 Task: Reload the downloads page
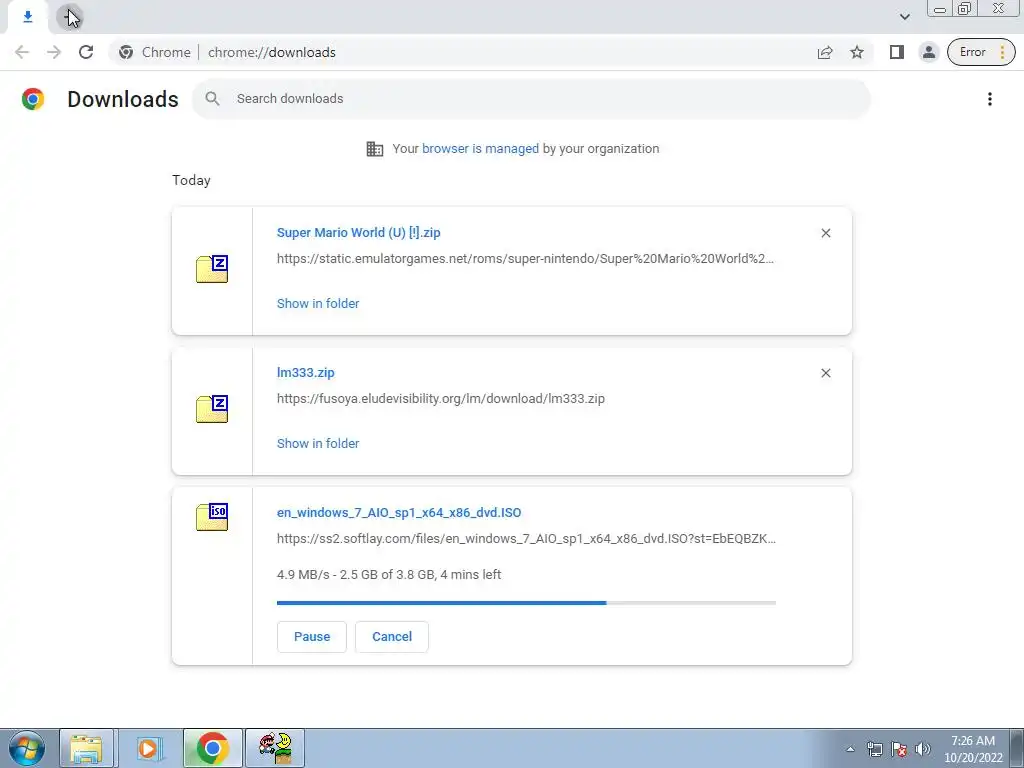tap(86, 52)
